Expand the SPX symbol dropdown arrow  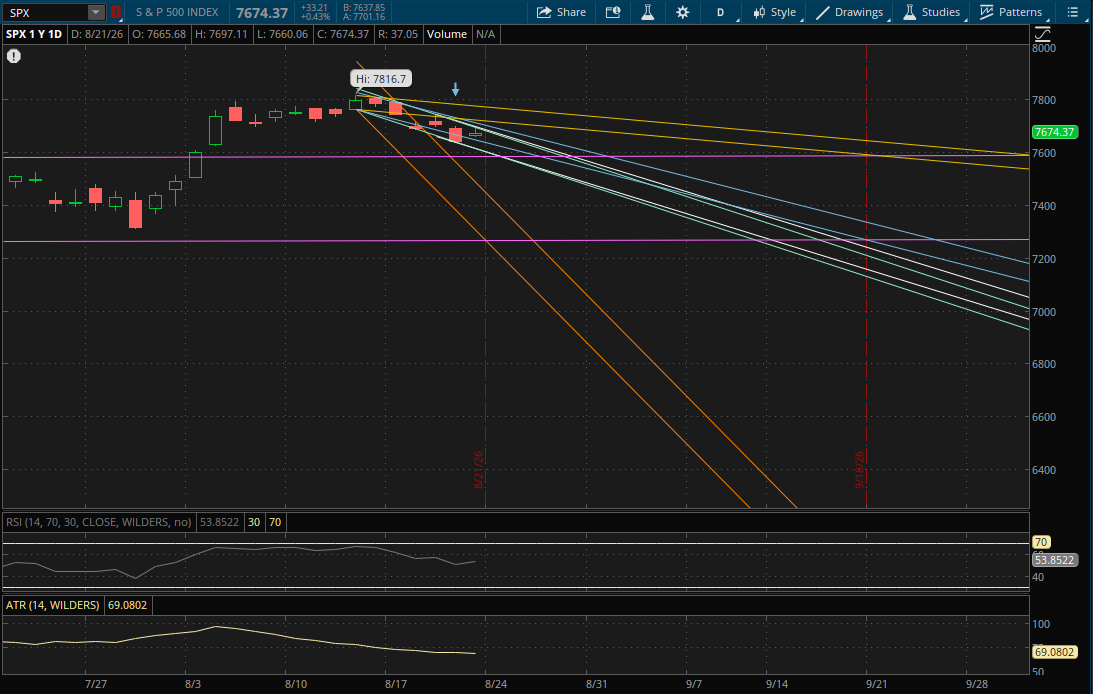point(96,12)
